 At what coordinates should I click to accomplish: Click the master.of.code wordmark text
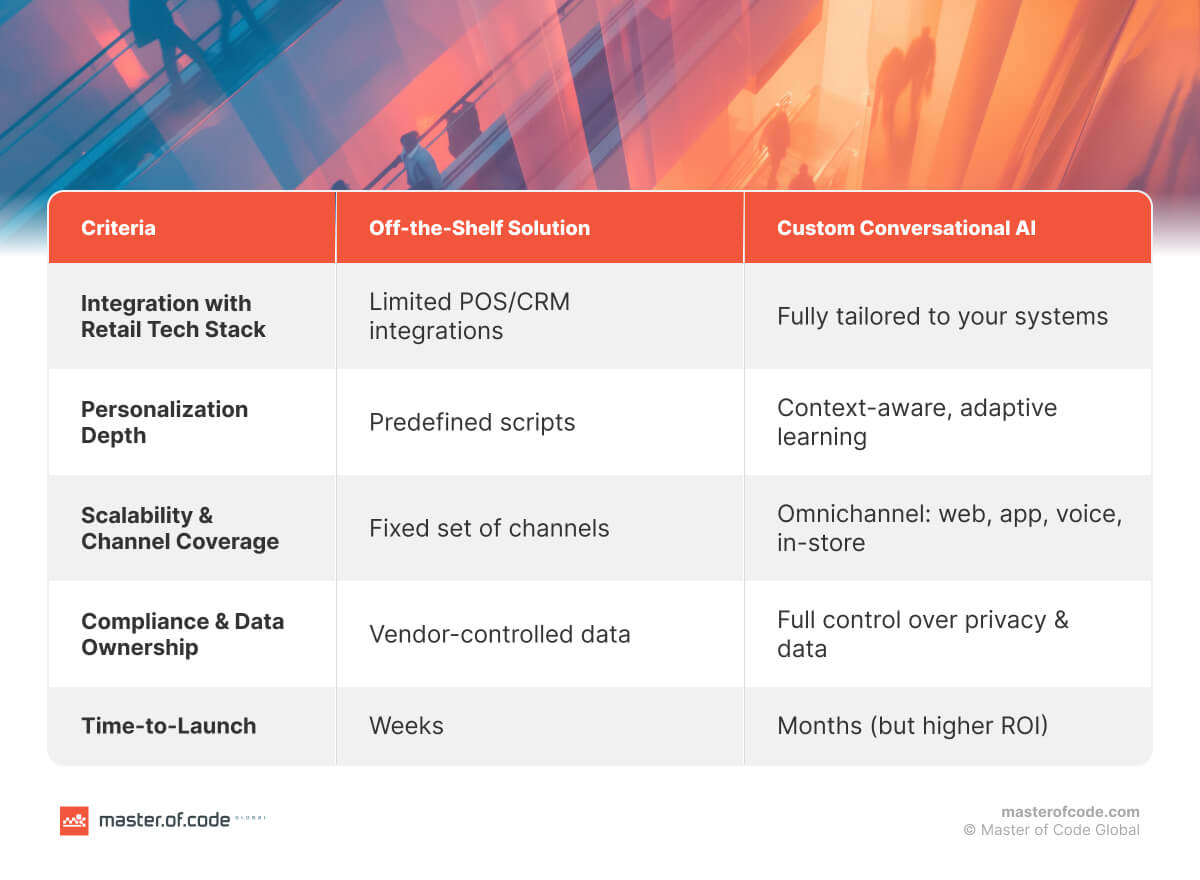point(163,821)
